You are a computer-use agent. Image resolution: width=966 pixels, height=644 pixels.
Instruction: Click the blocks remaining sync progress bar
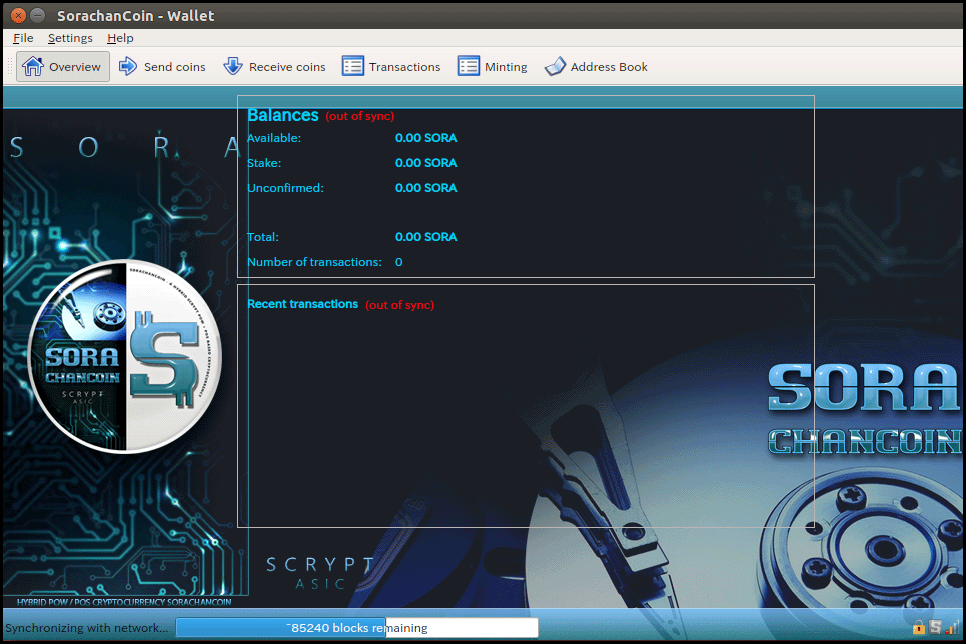(357, 627)
